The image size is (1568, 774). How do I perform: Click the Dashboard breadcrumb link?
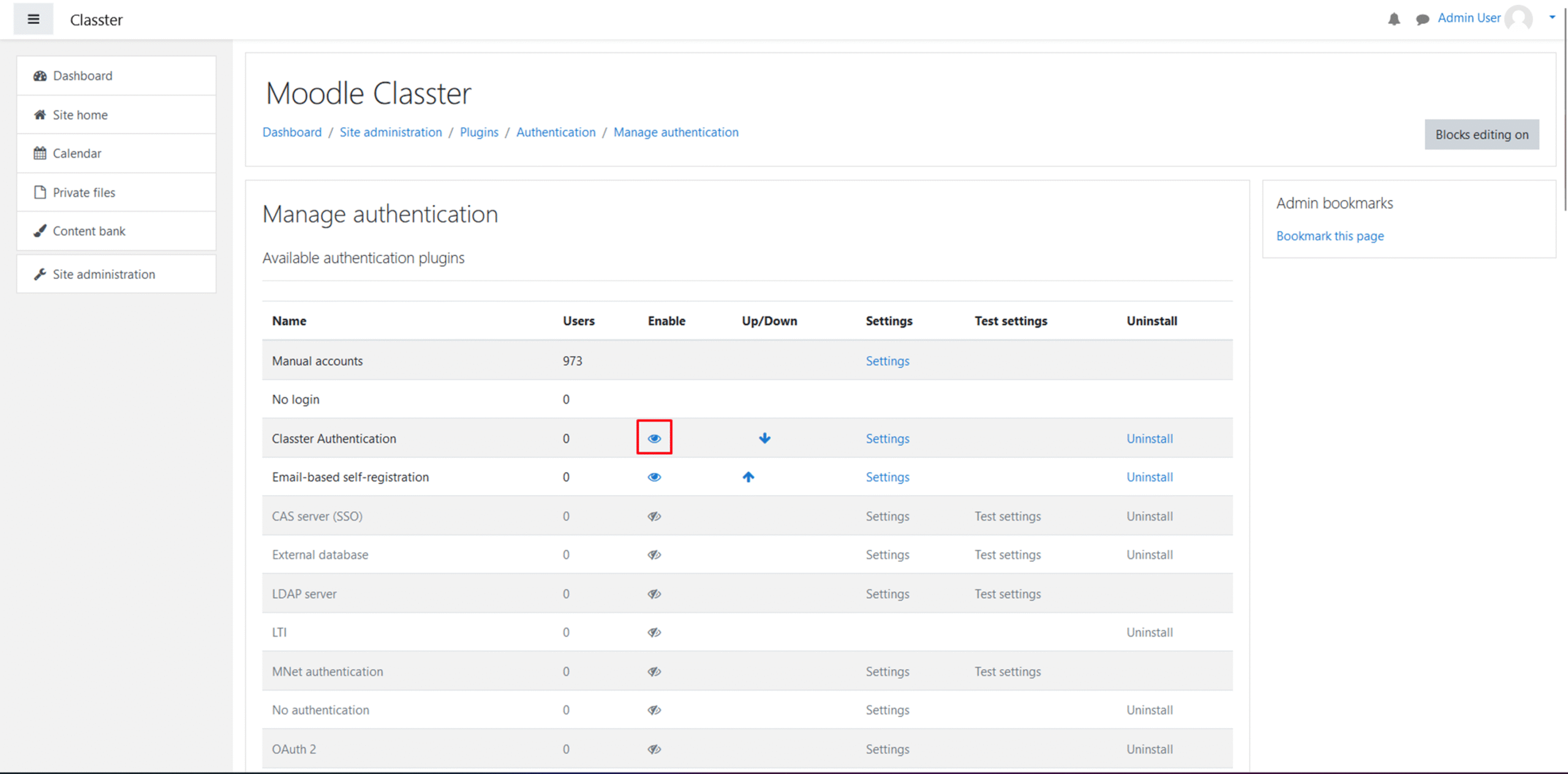click(x=292, y=132)
